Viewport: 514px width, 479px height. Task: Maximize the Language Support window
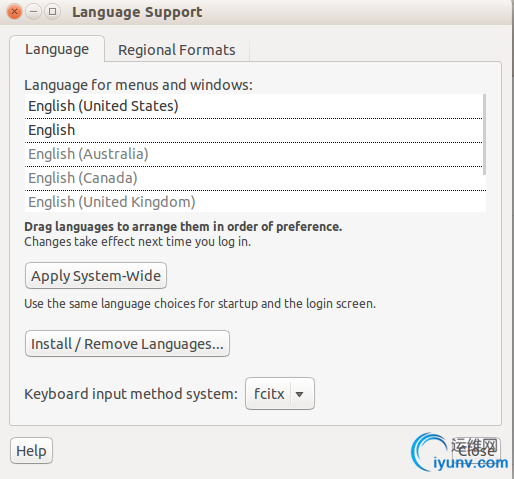tap(52, 12)
